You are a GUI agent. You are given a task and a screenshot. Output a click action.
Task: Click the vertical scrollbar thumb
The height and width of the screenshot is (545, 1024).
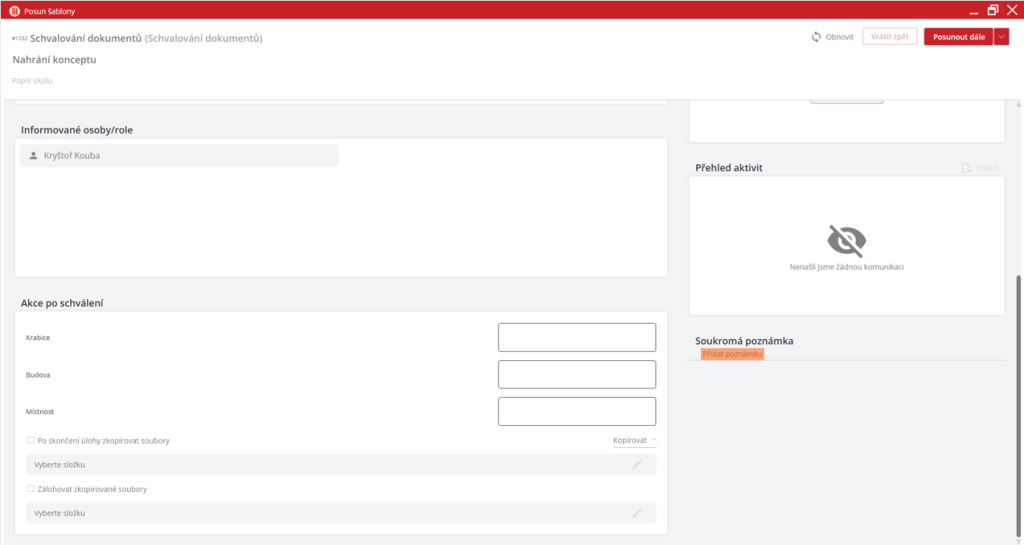[x=1018, y=400]
